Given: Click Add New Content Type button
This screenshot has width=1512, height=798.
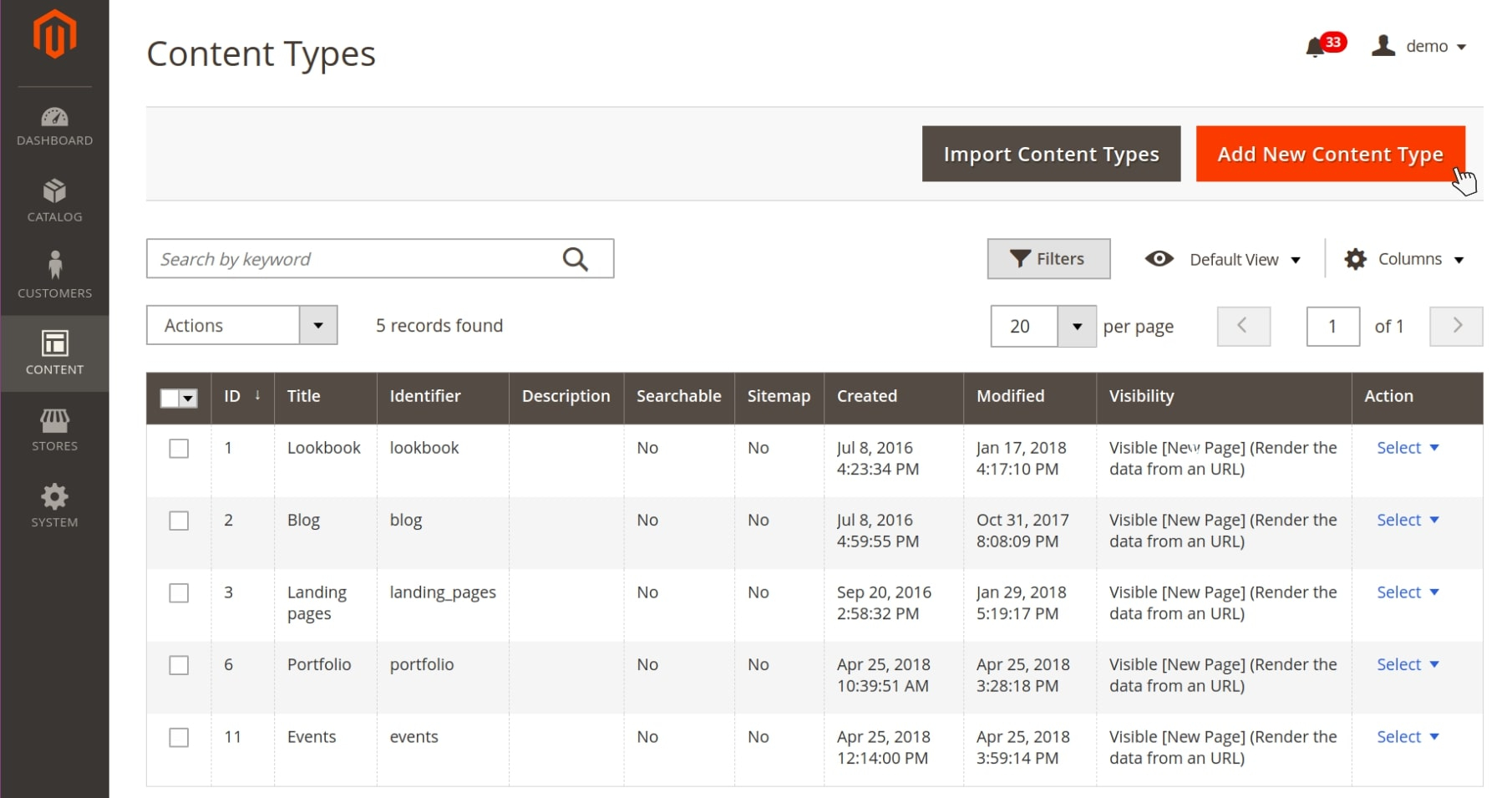Looking at the screenshot, I should 1330,154.
